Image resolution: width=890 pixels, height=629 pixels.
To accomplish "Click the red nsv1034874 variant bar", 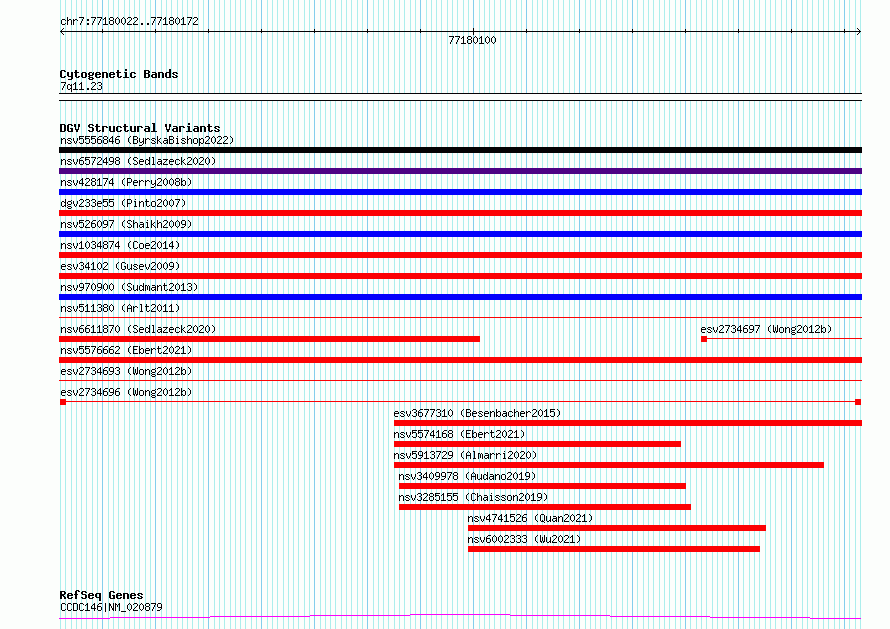I will coord(460,255).
